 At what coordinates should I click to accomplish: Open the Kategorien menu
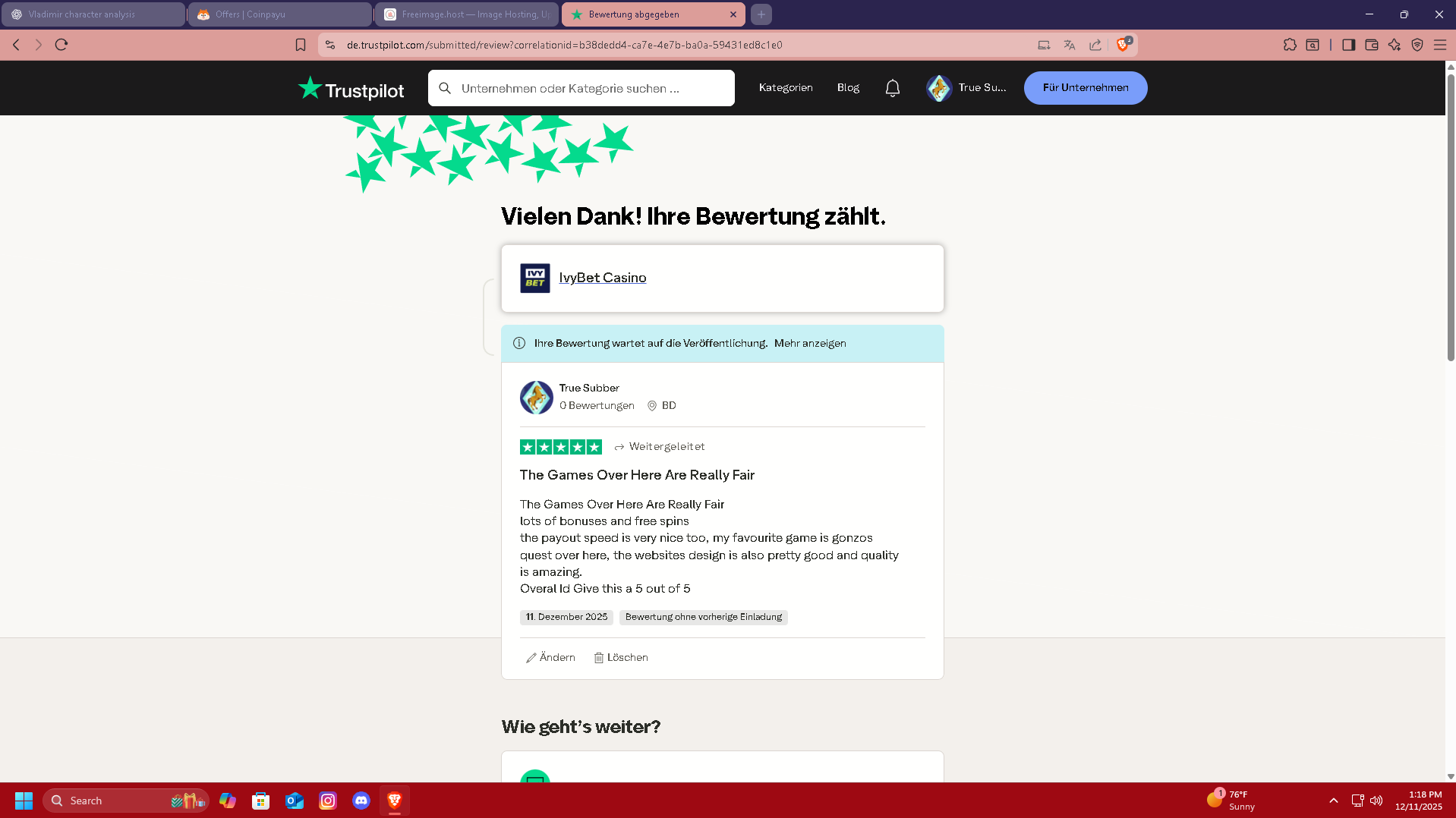tap(786, 88)
